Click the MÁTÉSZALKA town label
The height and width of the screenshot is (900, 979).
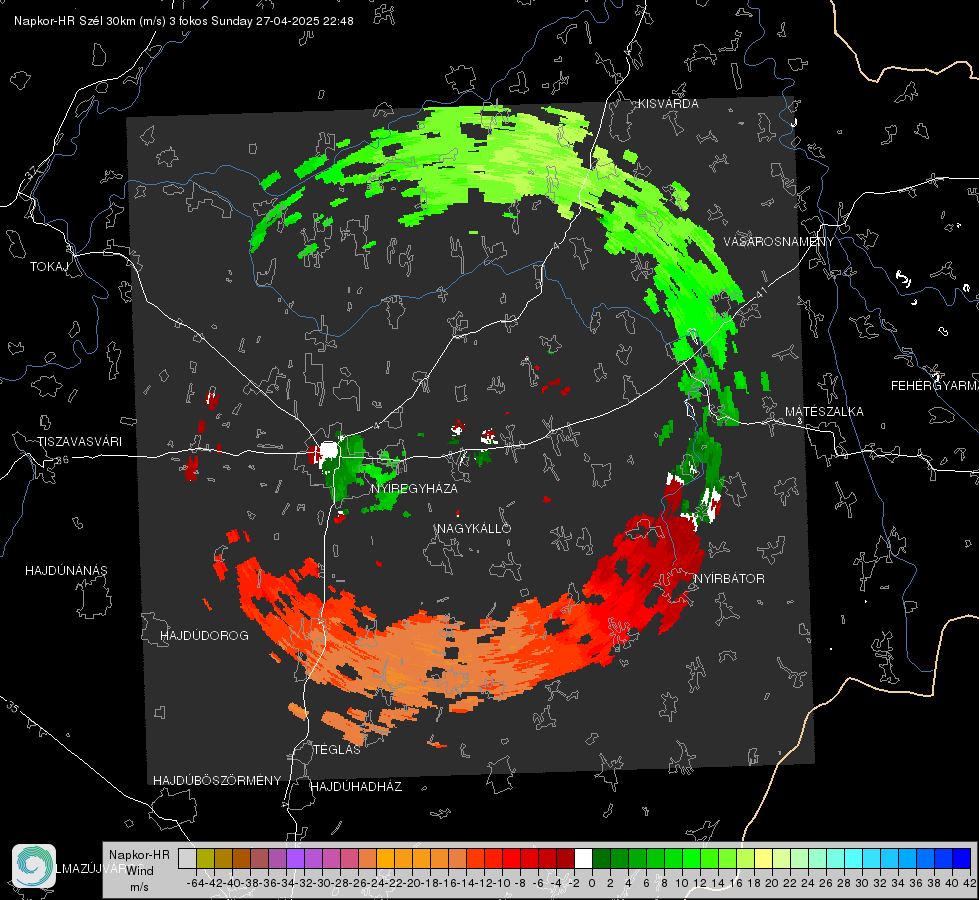(x=824, y=412)
